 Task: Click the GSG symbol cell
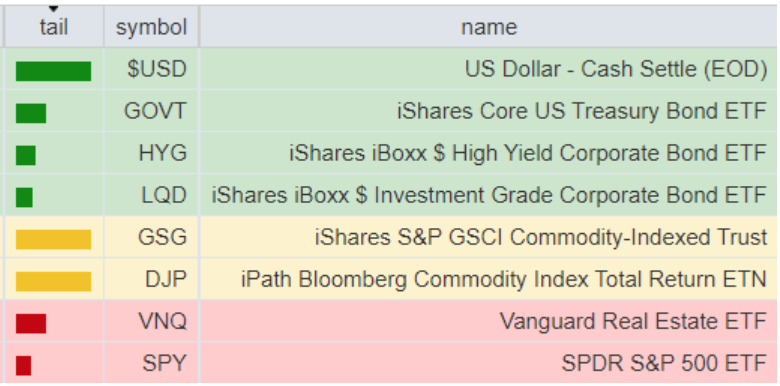click(x=151, y=237)
